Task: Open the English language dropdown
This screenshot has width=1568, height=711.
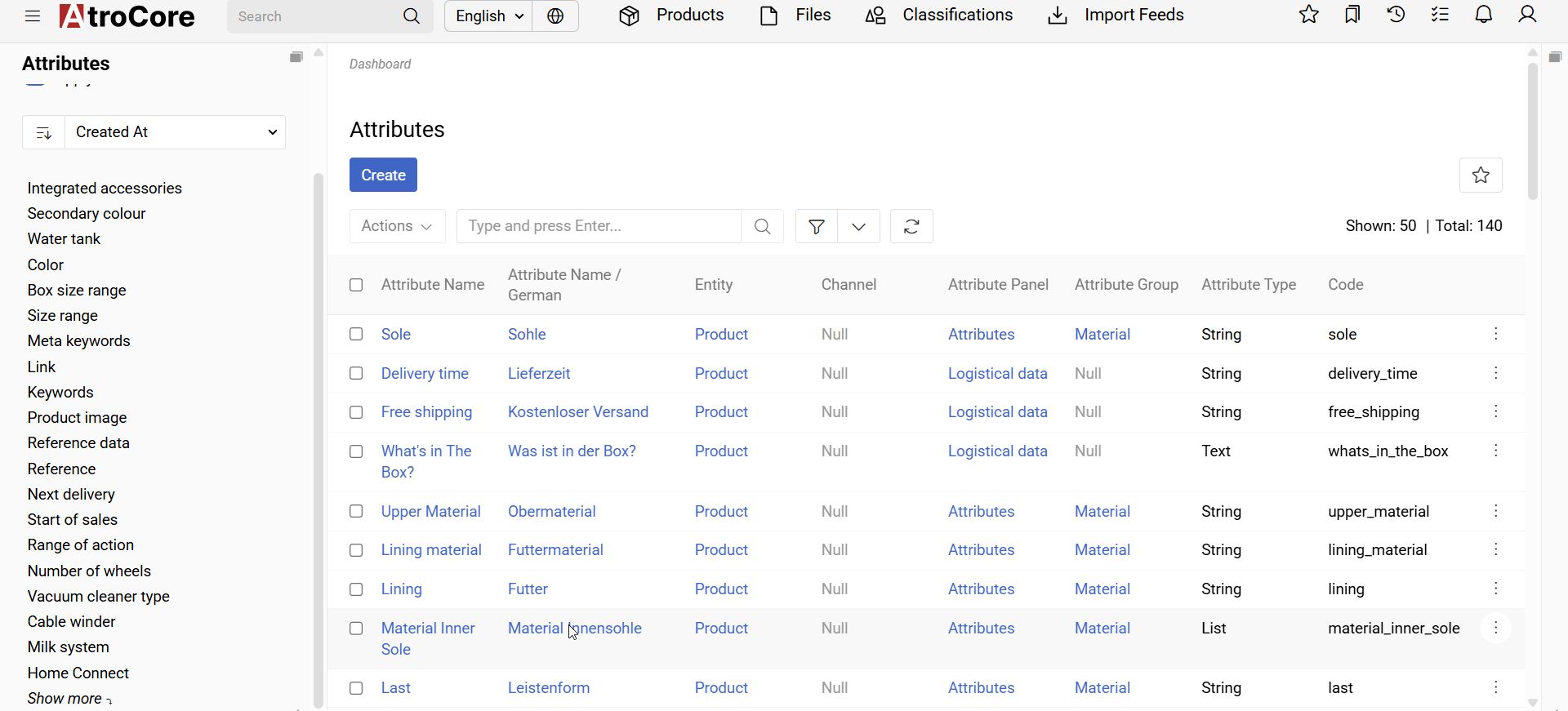Action: [488, 16]
